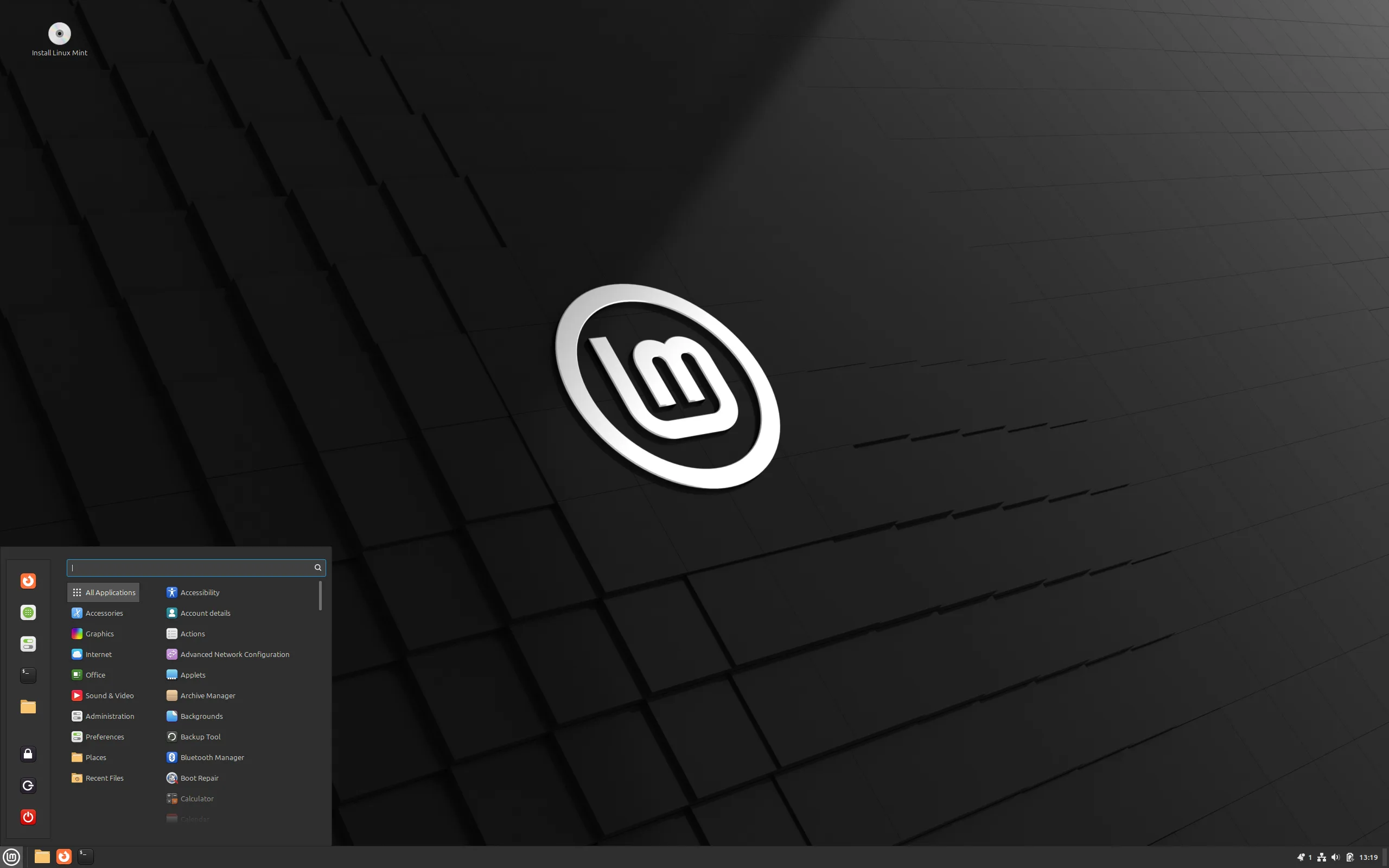
Task: Launch the Terminal from the sidebar
Action: [x=28, y=675]
